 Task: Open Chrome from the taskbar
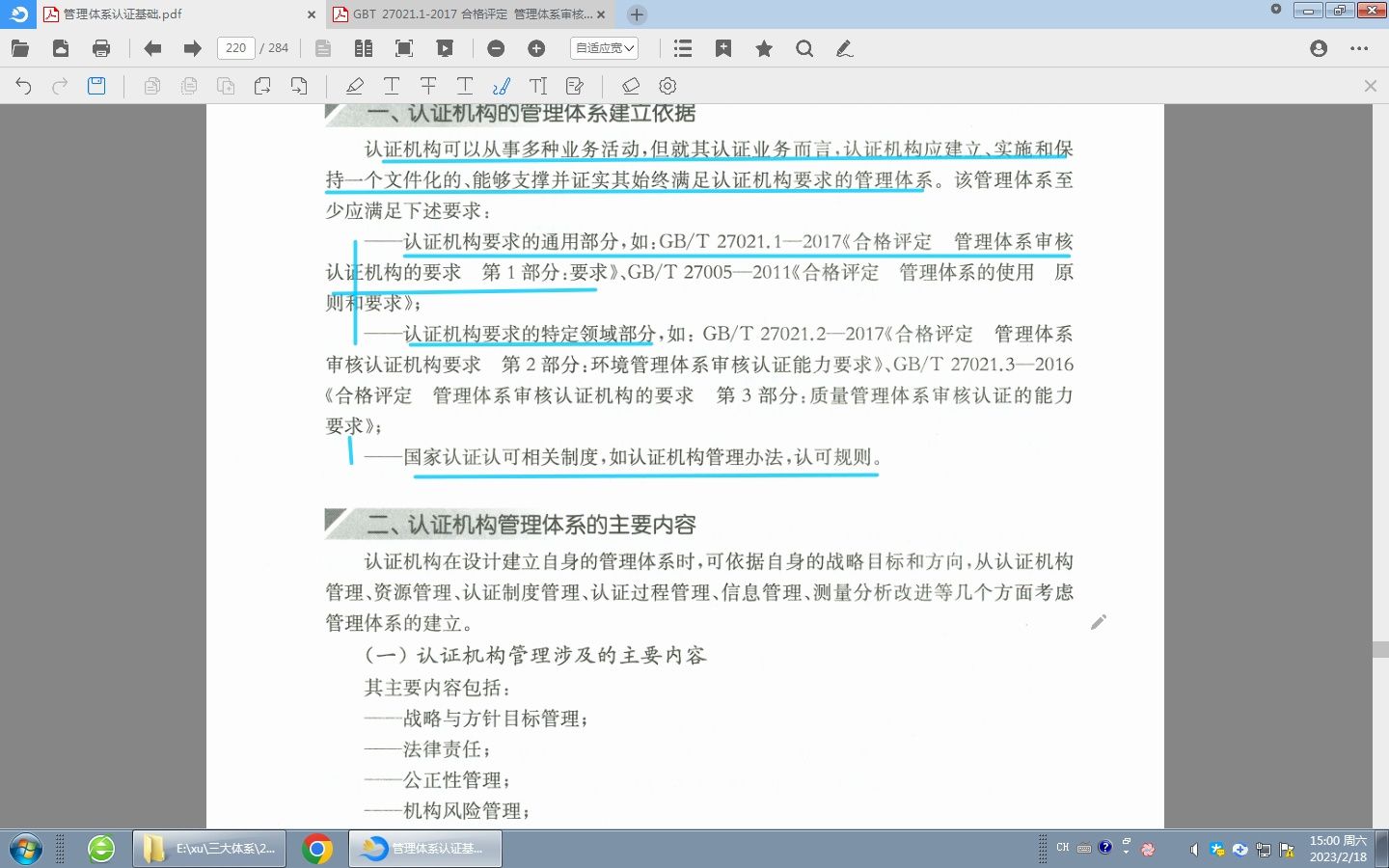click(318, 849)
